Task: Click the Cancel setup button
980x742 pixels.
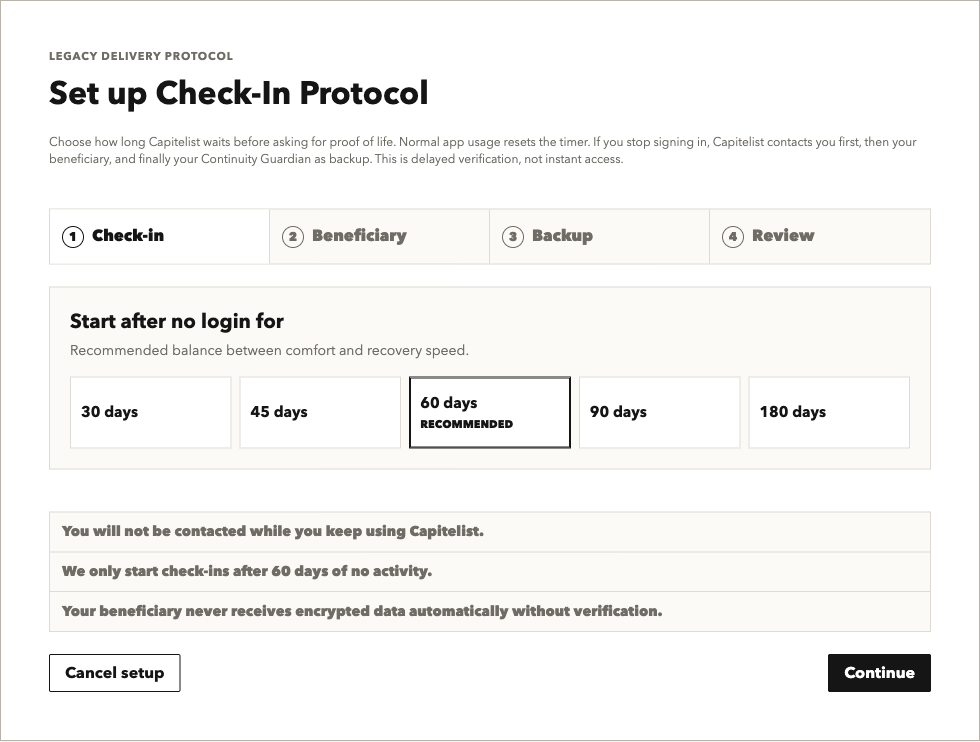Action: (x=115, y=673)
